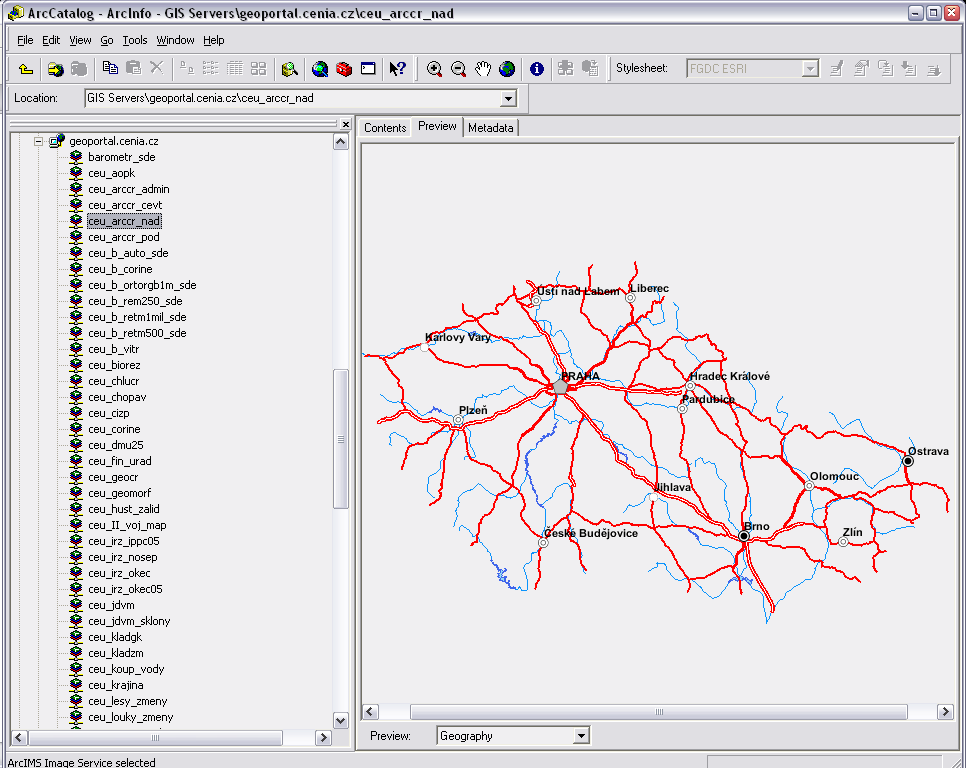
Task: Click the Create Thumbnail icon
Action: pos(566,68)
